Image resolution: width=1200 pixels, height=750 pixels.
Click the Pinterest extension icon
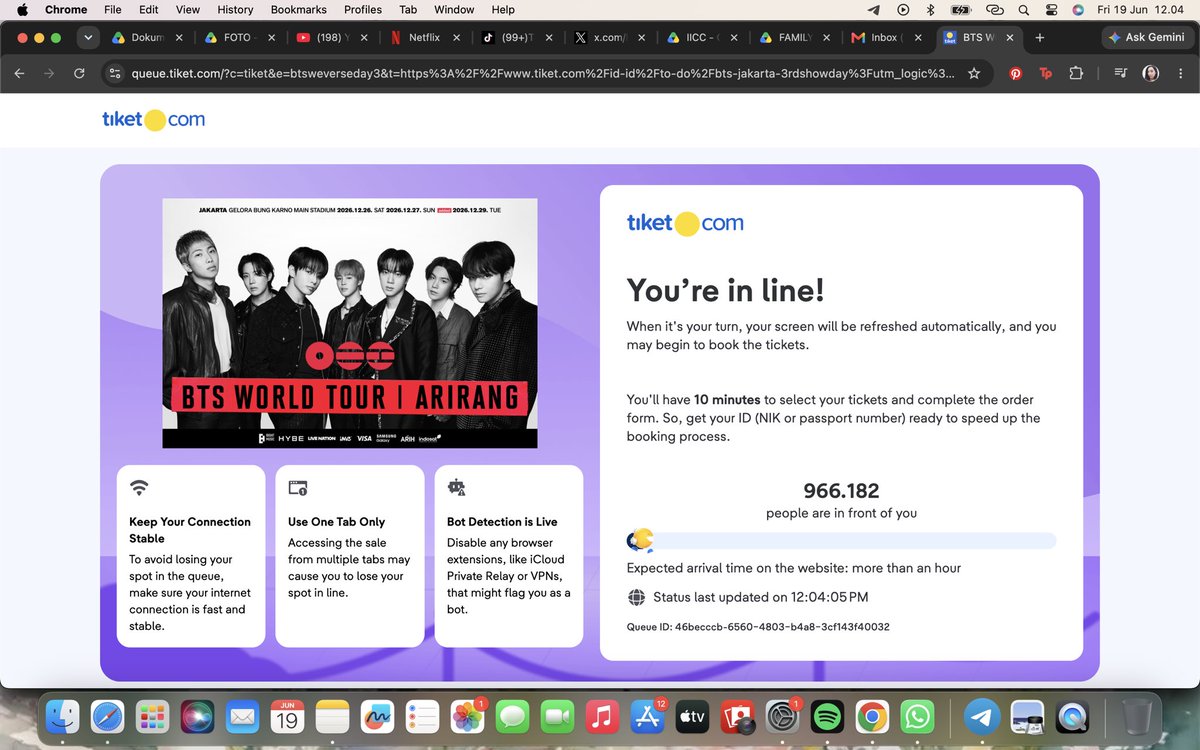[1016, 73]
